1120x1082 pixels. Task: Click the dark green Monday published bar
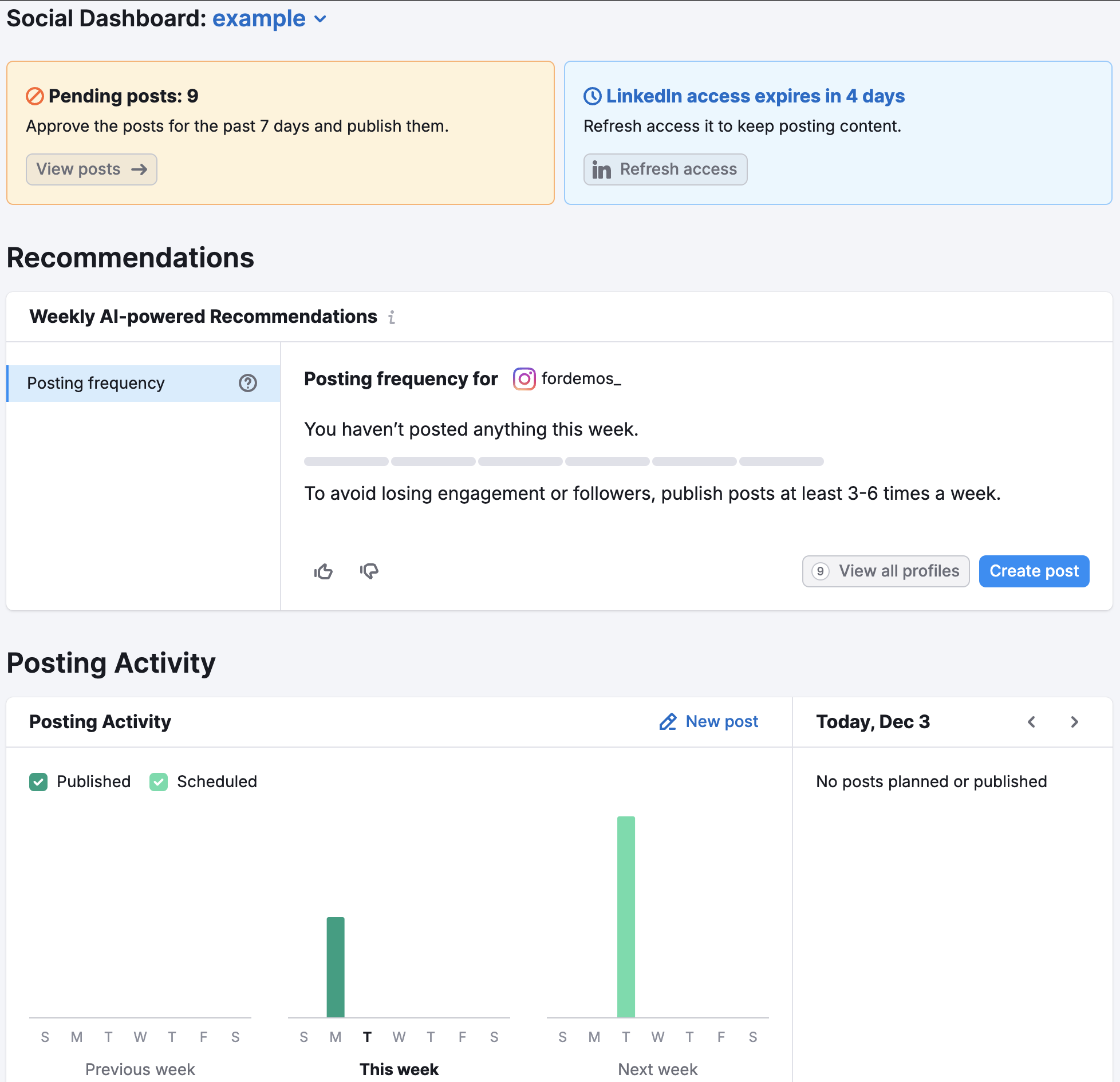coord(336,968)
